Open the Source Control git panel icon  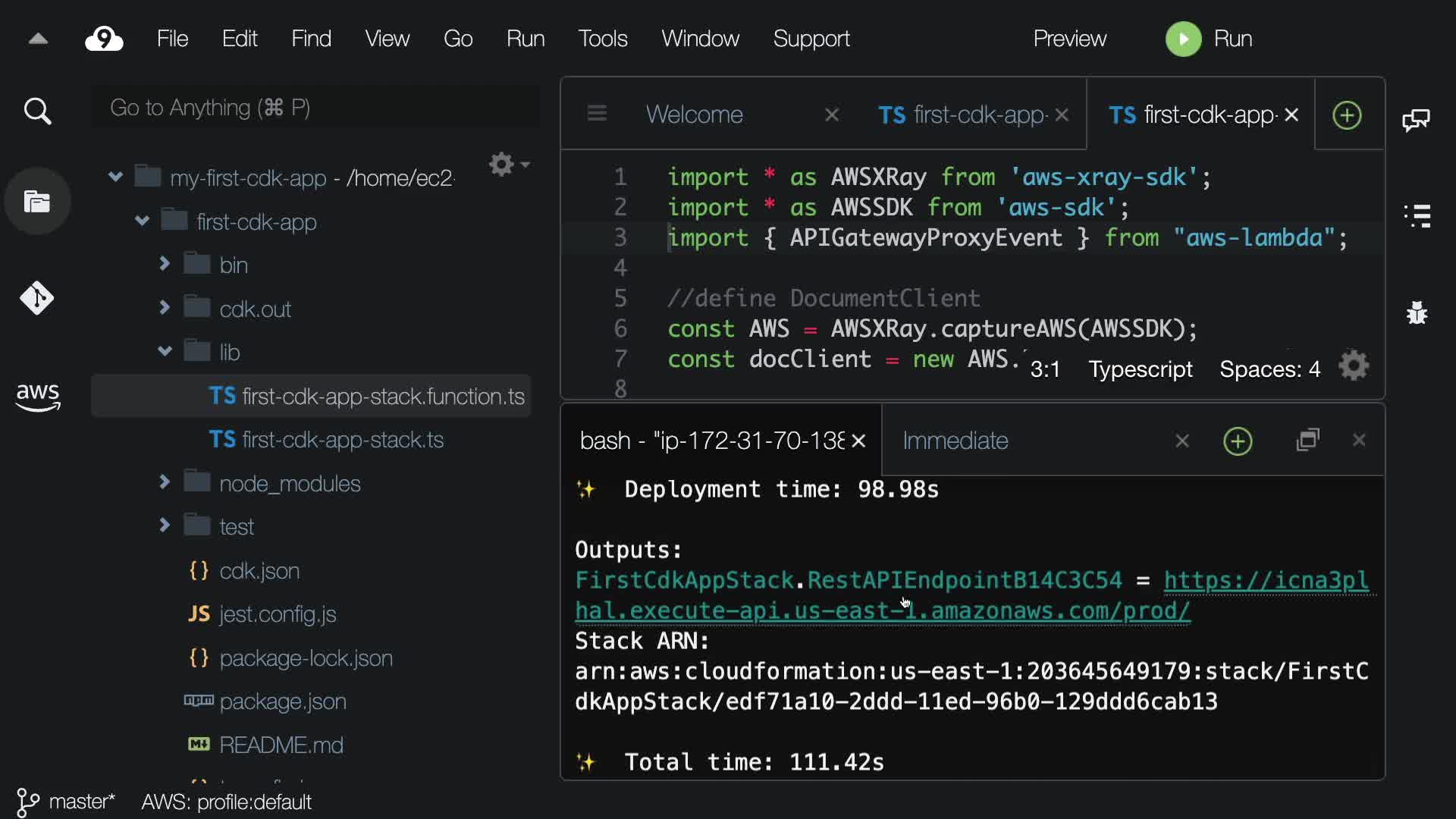coord(37,298)
